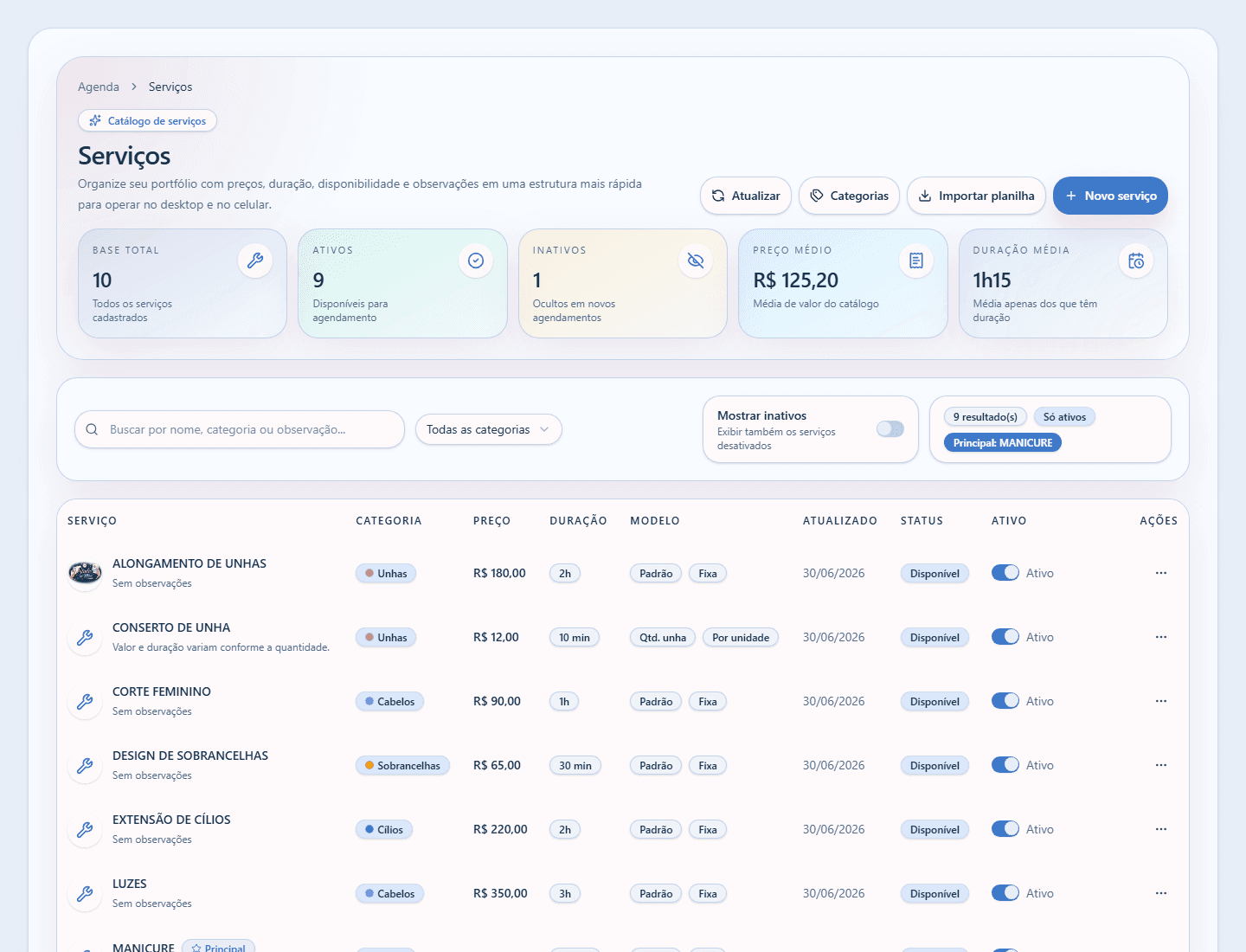Screen dimensions: 1246x952
Task: Click the calendar-clock icon in Duração Média card
Action: click(x=1136, y=261)
